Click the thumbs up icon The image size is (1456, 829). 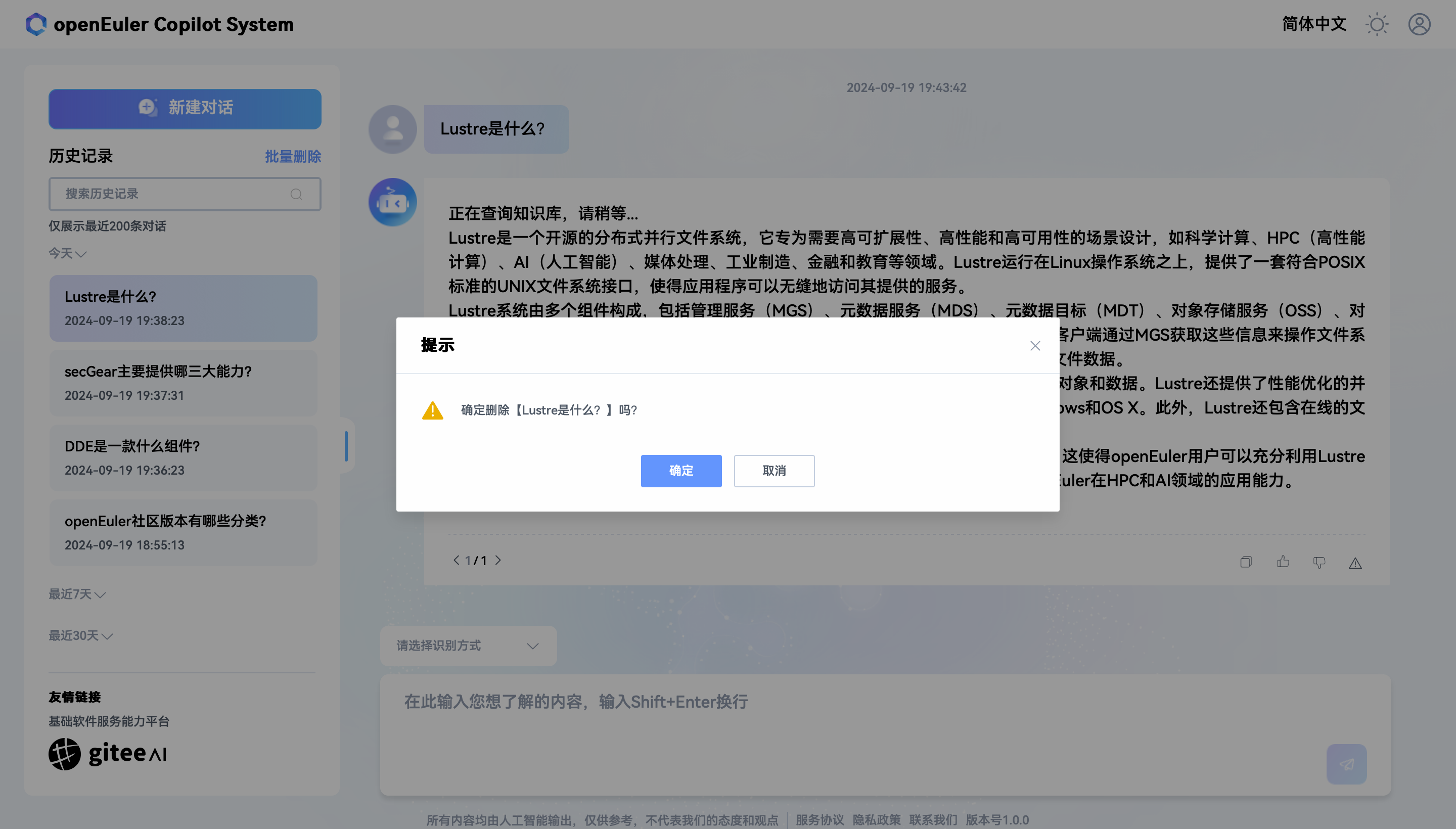click(1282, 562)
